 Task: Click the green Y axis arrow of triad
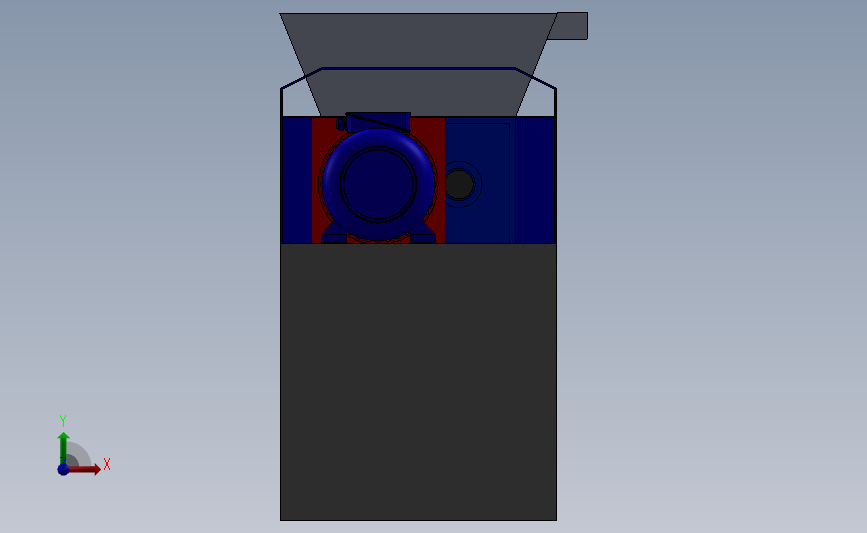pos(63,448)
